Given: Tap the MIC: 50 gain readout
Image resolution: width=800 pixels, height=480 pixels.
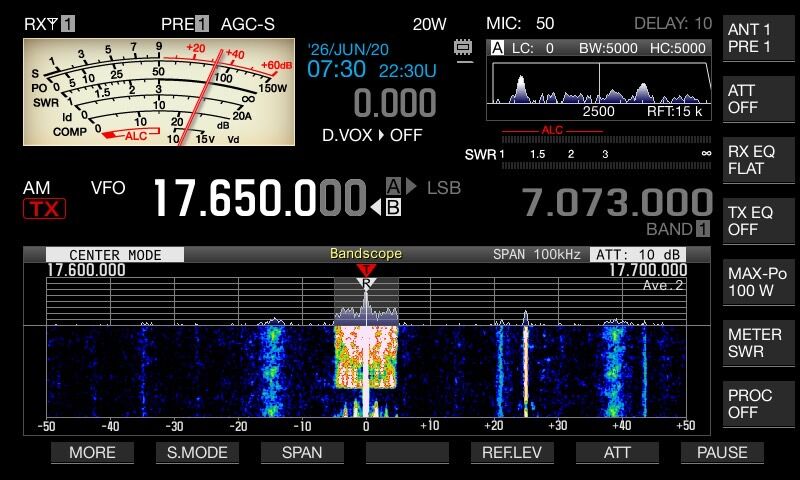Looking at the screenshot, I should (x=520, y=23).
